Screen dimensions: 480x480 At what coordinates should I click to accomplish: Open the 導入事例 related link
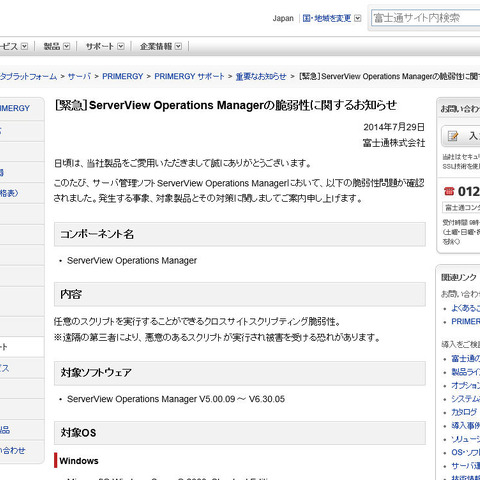(x=466, y=426)
